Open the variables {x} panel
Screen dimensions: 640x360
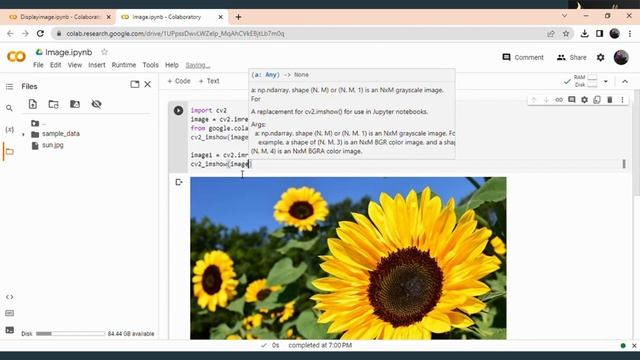[x=9, y=129]
